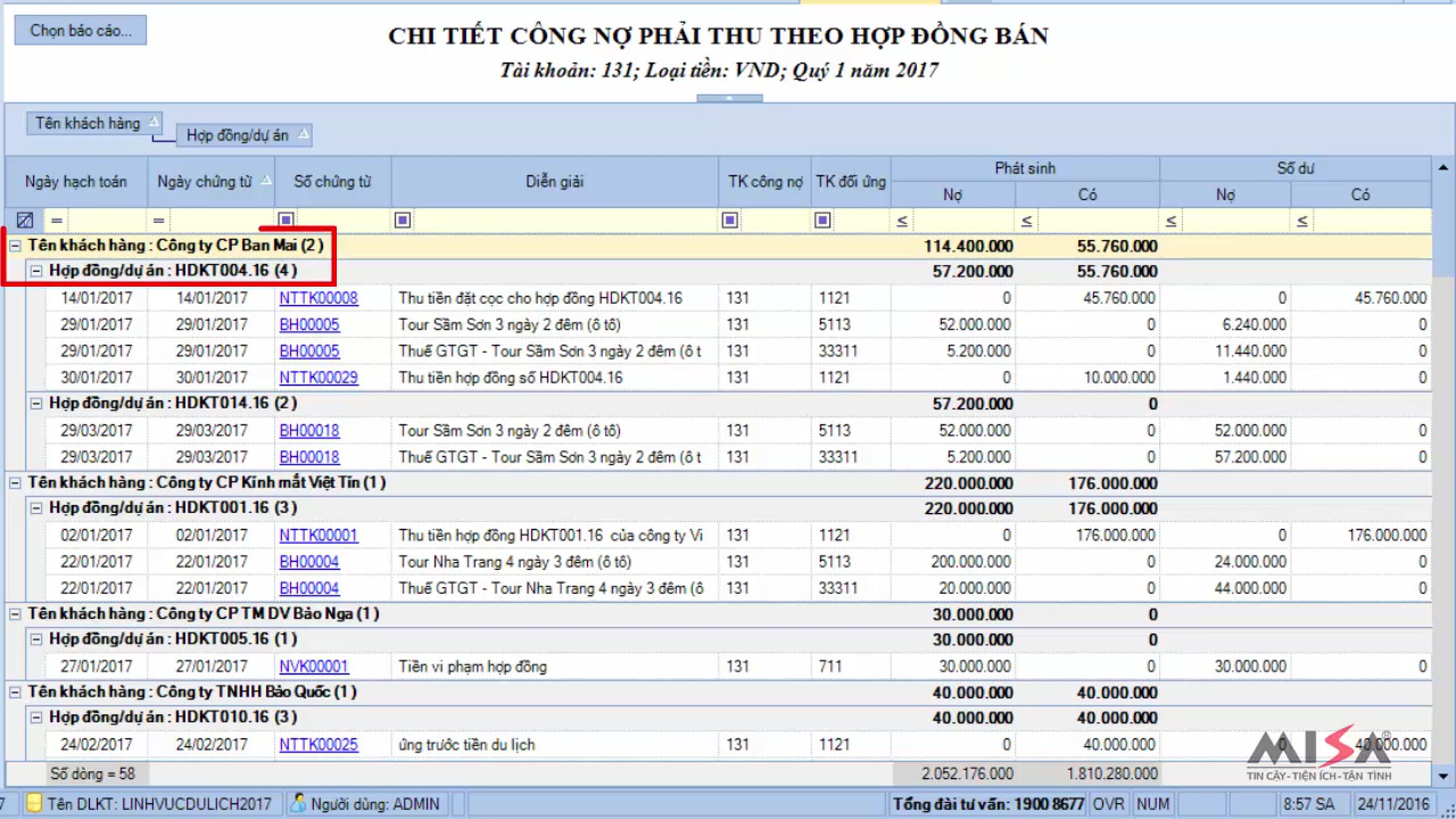
Task: Open voucher NTTK00008
Action: click(318, 298)
